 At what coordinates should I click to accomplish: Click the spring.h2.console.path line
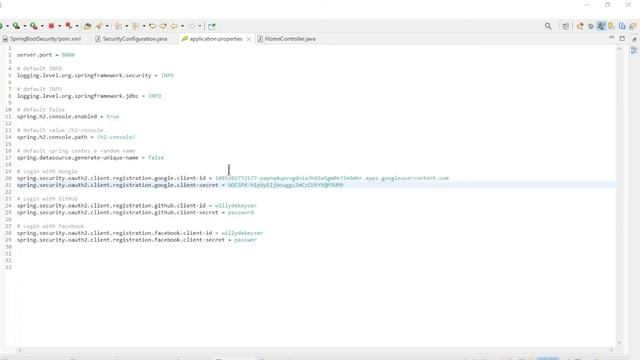(76, 137)
